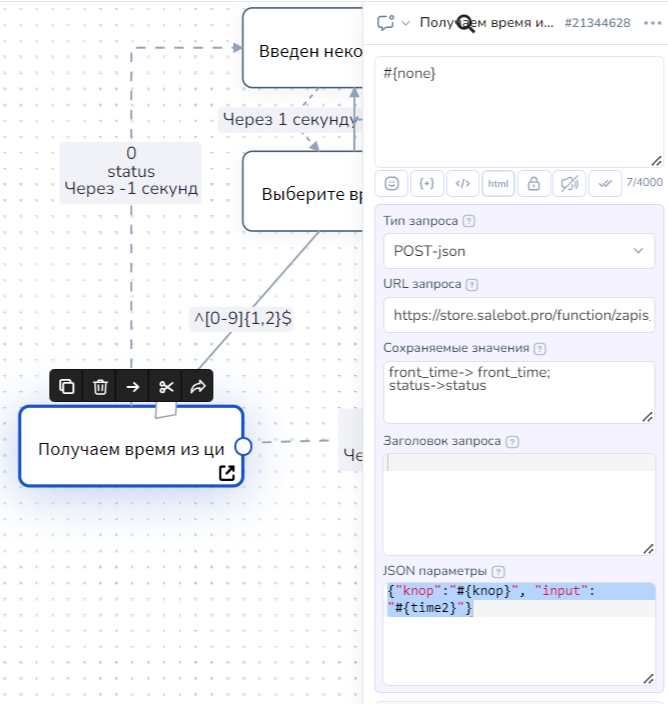The image size is (668, 704).
Task: Click the scissors icon above the block
Action: [x=166, y=386]
